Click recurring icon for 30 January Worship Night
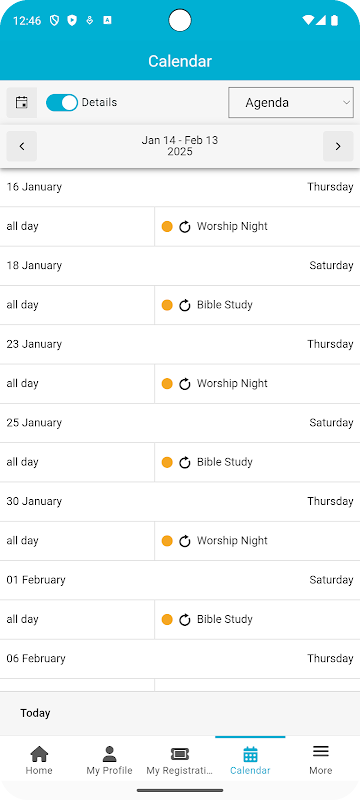The height and width of the screenshot is (800, 360). 185,541
